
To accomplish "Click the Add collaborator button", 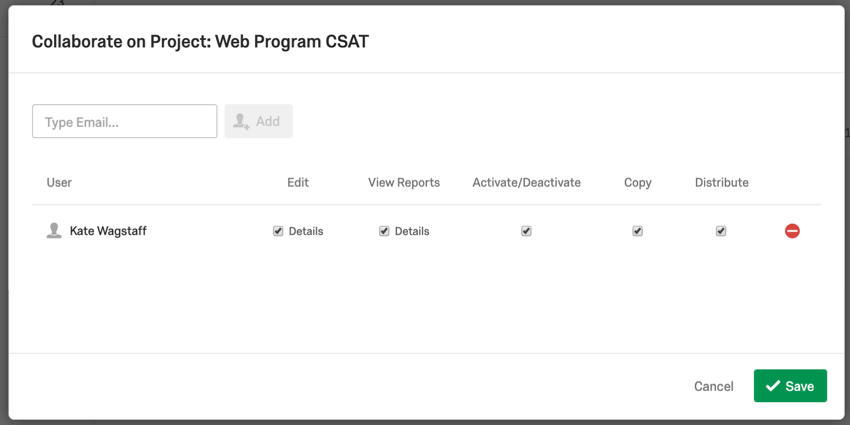I will click(x=259, y=121).
